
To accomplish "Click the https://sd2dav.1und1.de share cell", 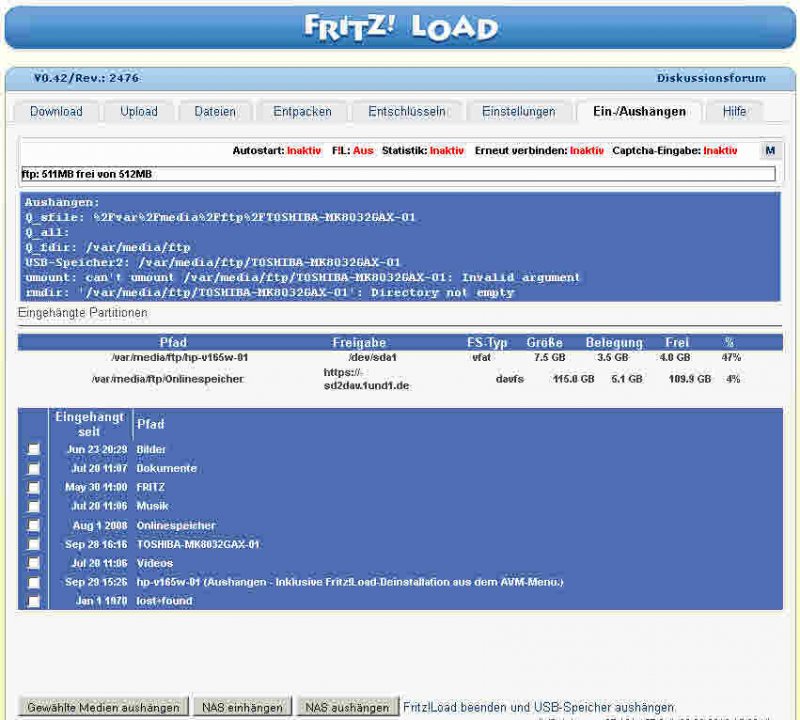I will click(x=366, y=379).
